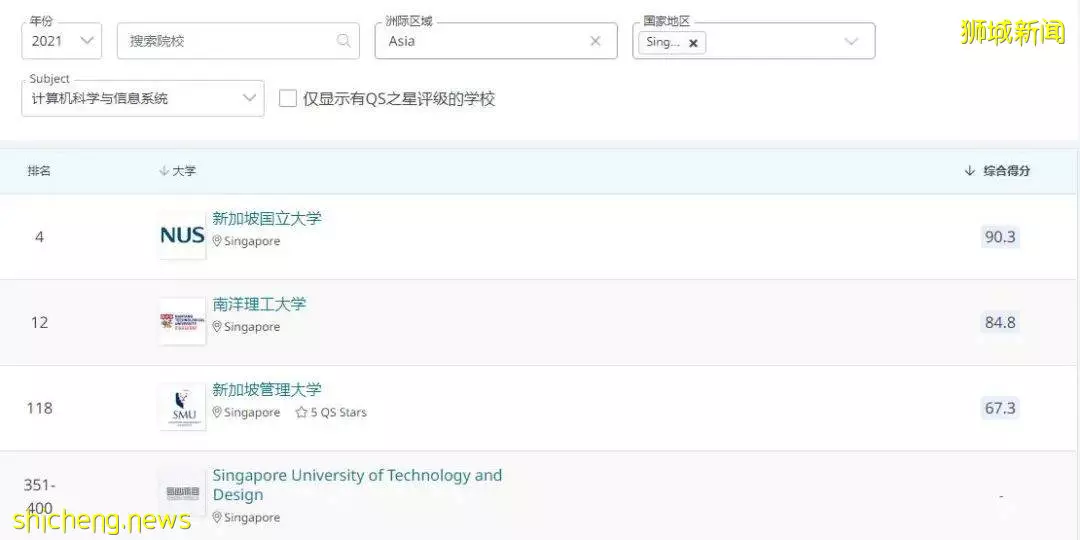Click the location pin icon under 新加坡国立大学
The width and height of the screenshot is (1080, 540).
[217, 241]
